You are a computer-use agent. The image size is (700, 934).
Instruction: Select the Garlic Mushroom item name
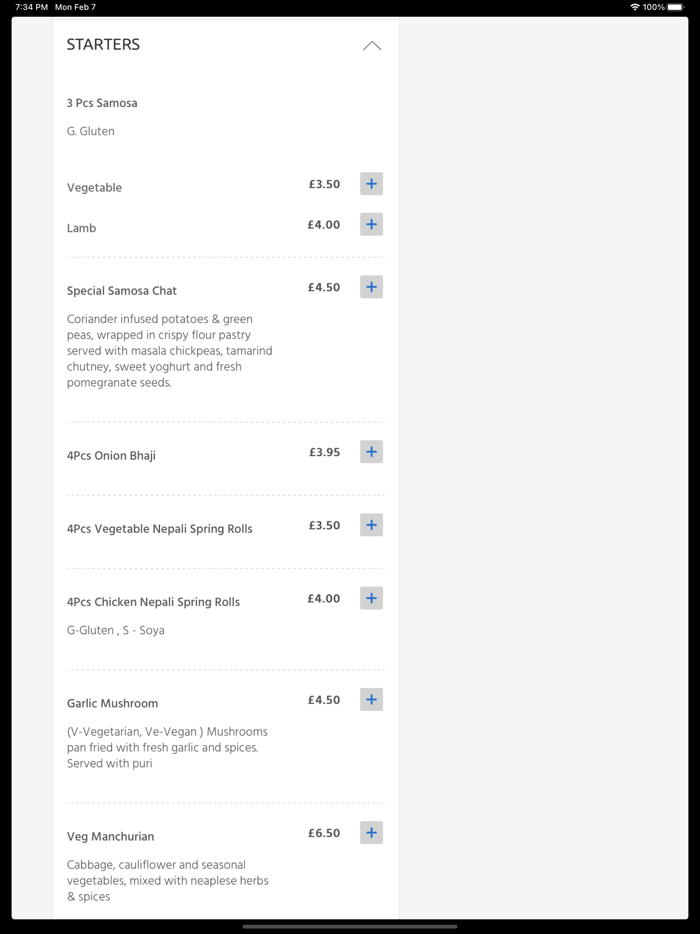112,703
